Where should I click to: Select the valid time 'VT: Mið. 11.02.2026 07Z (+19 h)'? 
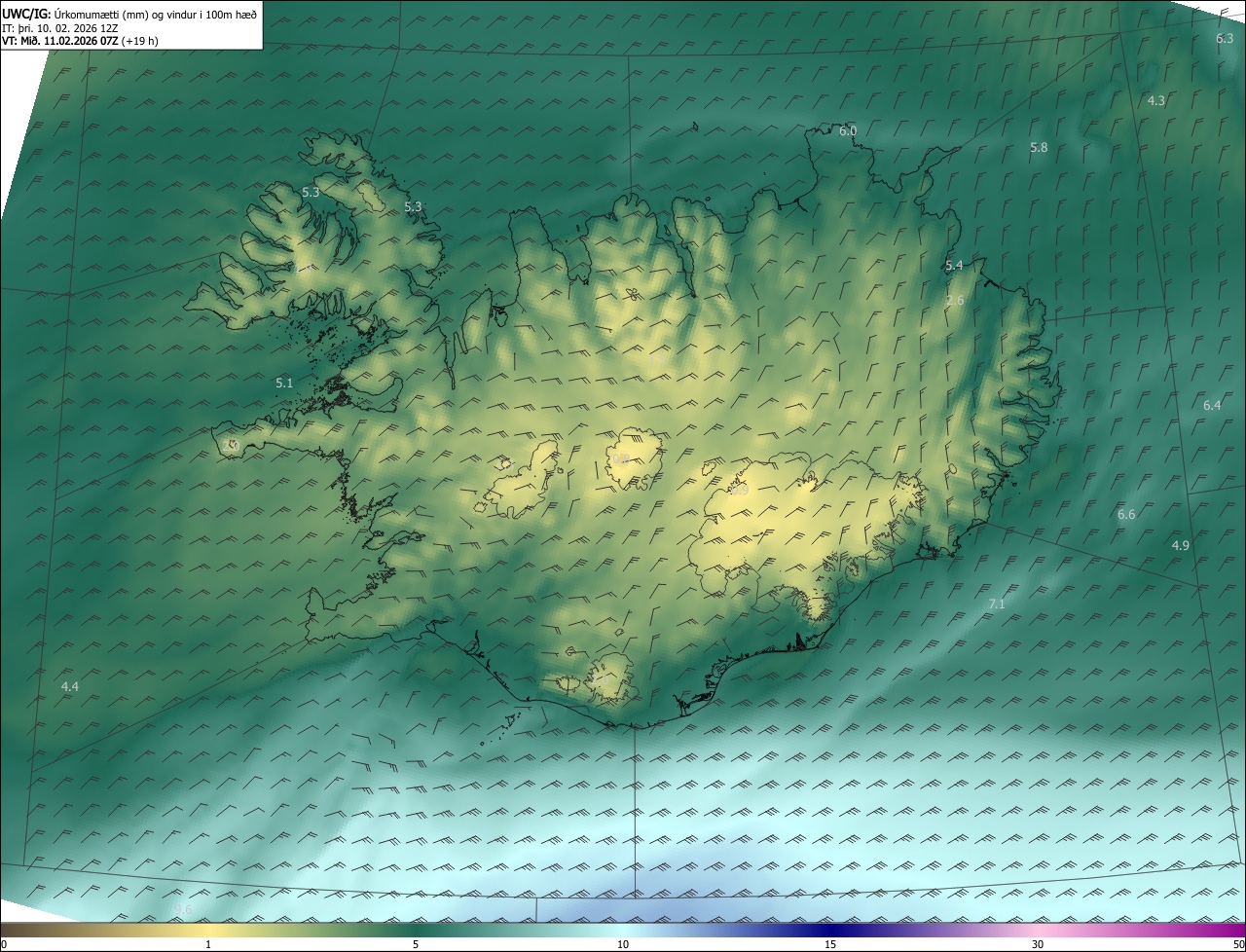81,41
